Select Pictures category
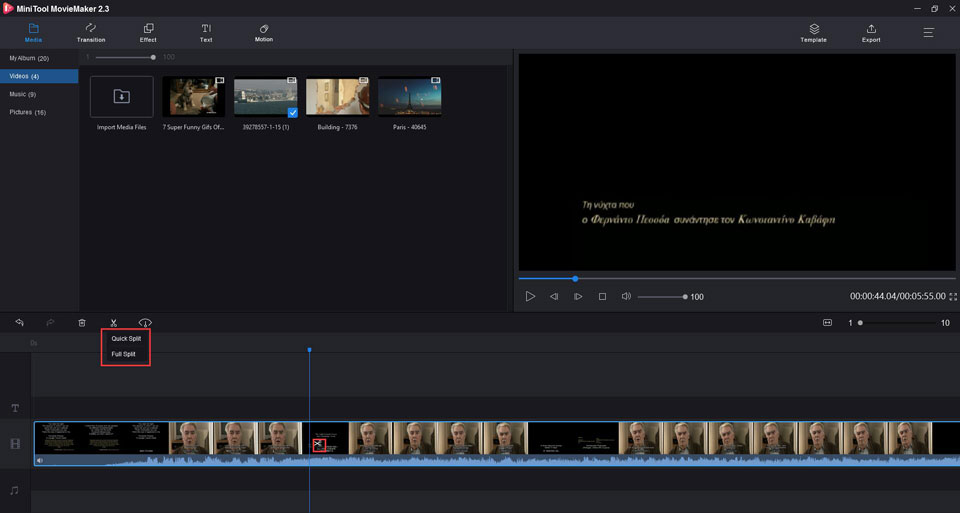 point(39,112)
